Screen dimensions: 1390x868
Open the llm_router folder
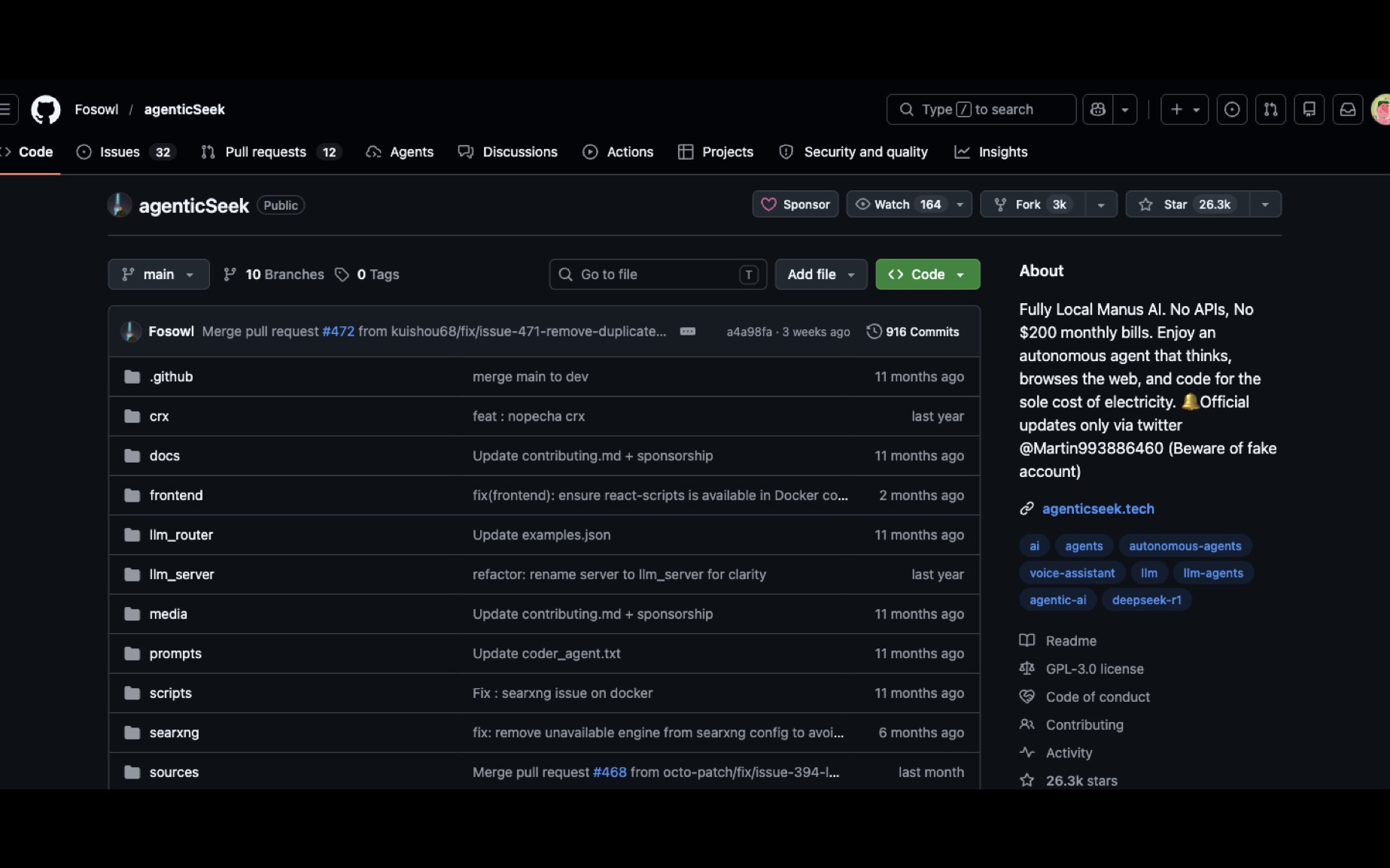click(181, 536)
